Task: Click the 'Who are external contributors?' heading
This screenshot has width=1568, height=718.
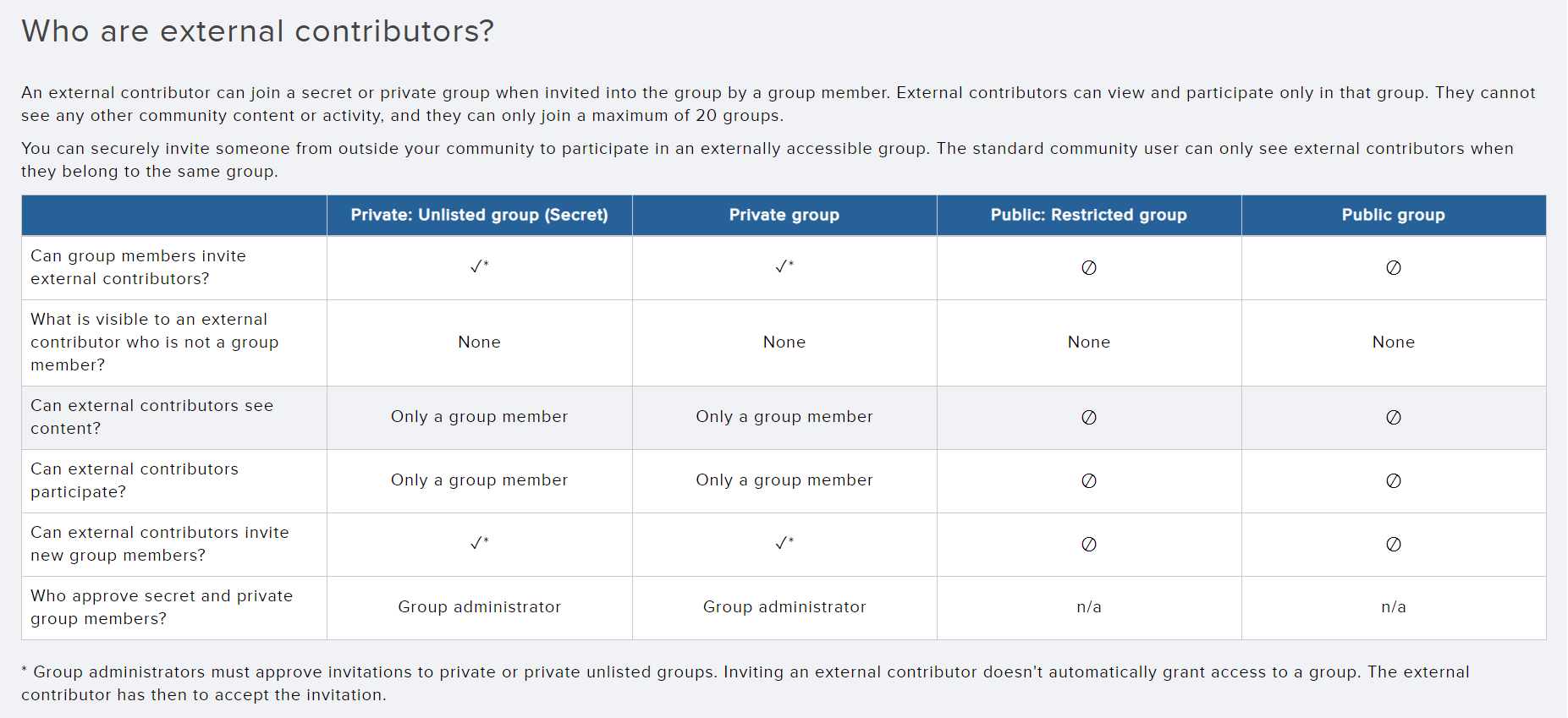Action: click(x=257, y=31)
